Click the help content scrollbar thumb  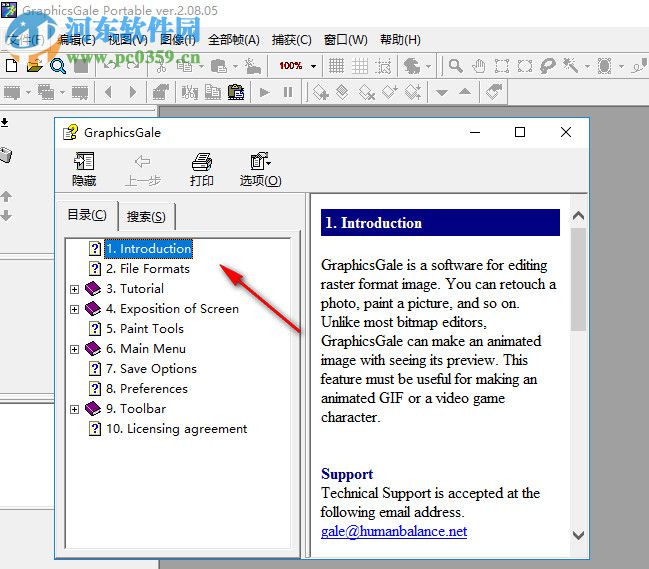[578, 279]
